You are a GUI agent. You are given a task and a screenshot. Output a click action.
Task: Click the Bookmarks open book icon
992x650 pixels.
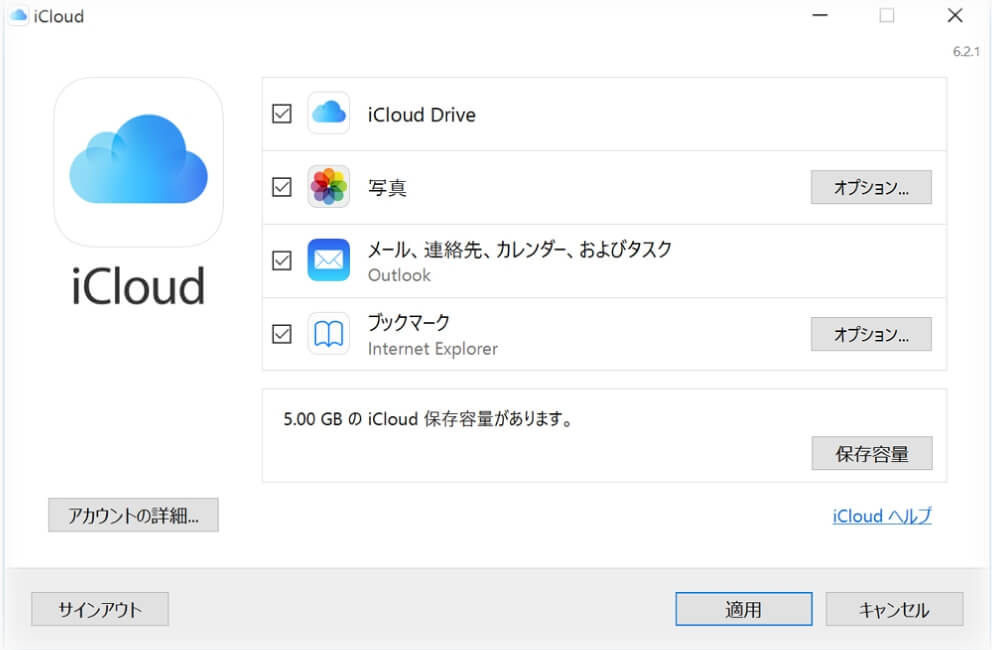[328, 334]
